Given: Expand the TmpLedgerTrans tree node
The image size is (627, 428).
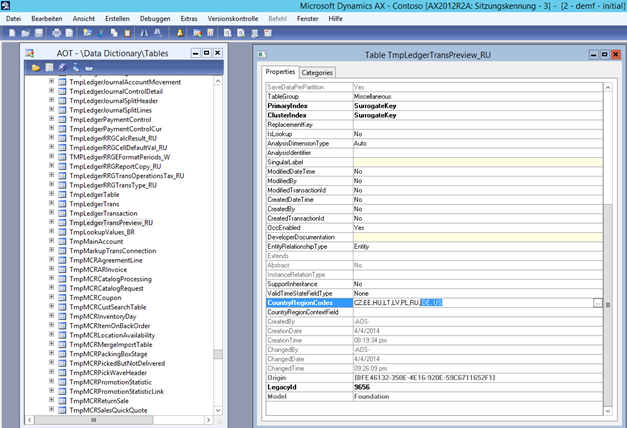Looking at the screenshot, I should click(x=51, y=203).
